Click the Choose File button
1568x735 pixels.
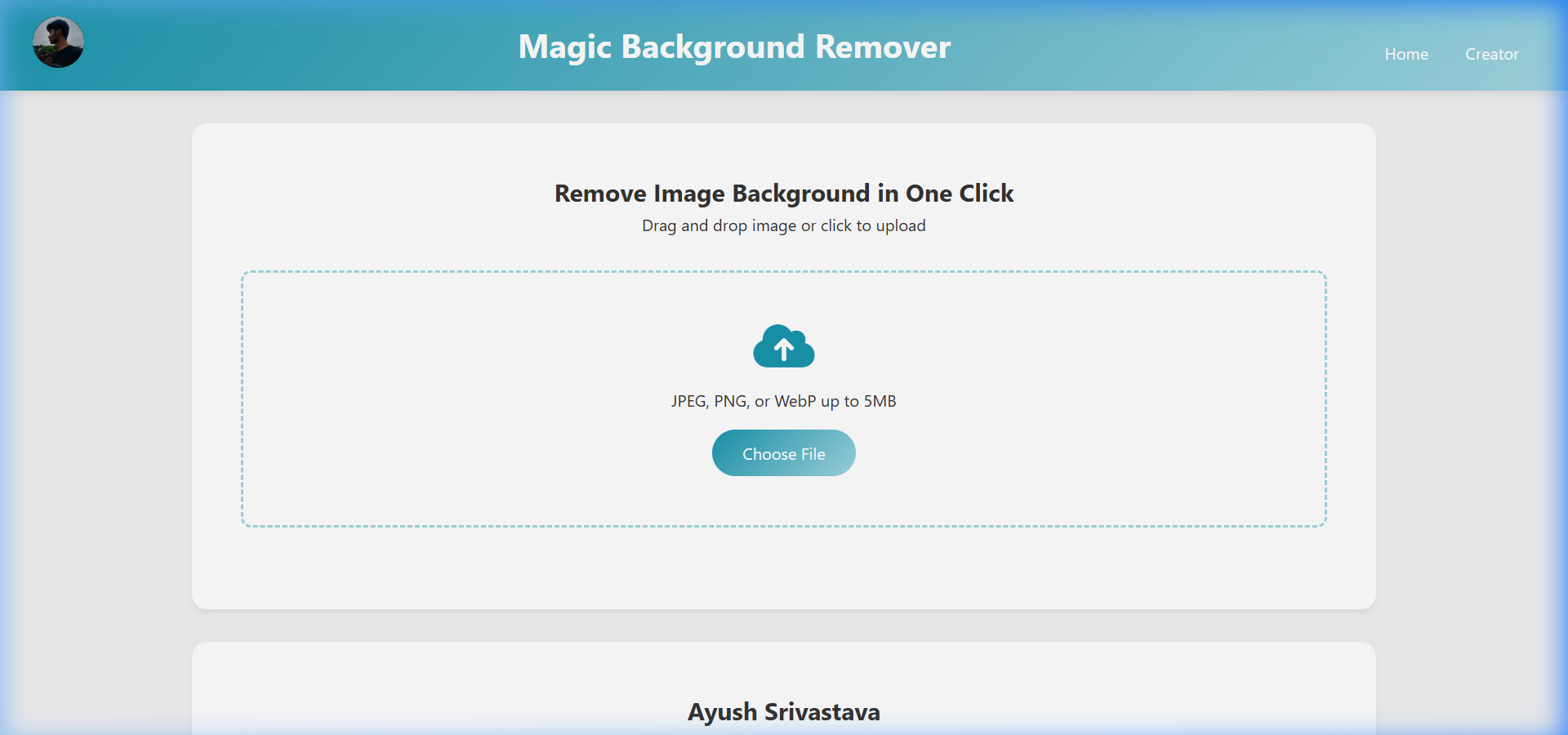tap(783, 453)
